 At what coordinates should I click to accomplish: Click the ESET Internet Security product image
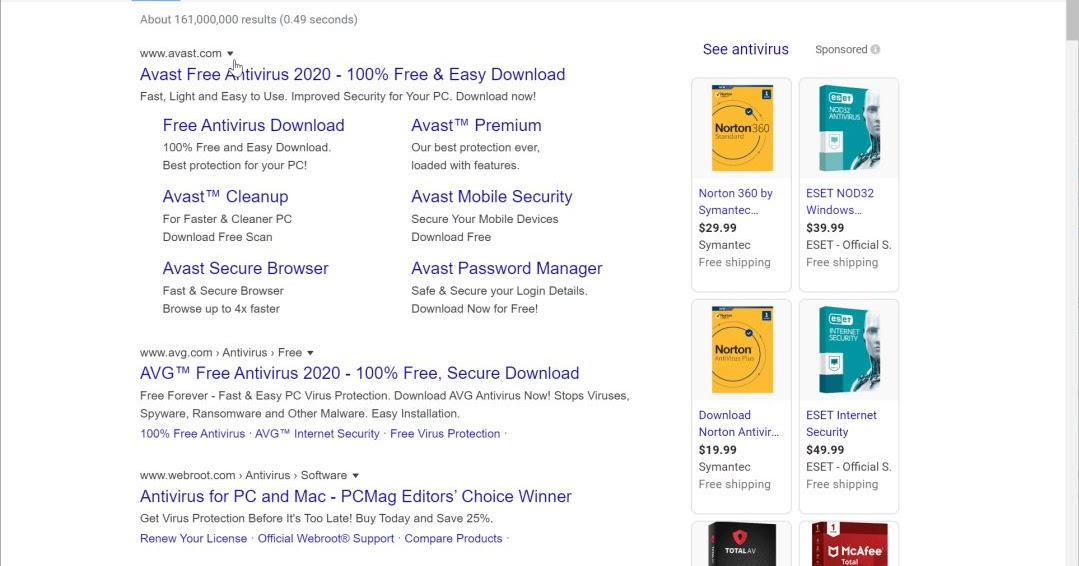pos(849,350)
